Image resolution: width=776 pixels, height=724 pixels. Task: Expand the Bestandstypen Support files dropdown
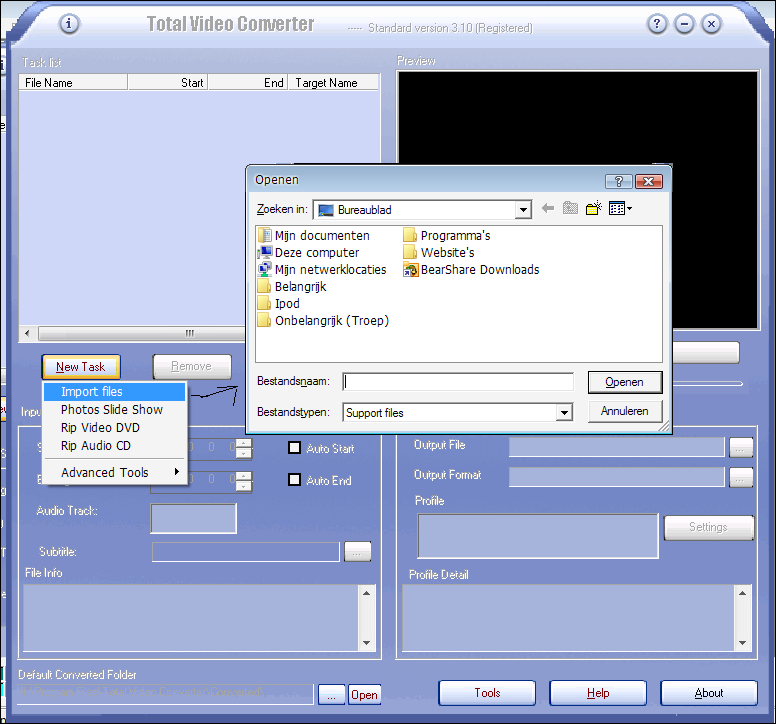pyautogui.click(x=564, y=412)
